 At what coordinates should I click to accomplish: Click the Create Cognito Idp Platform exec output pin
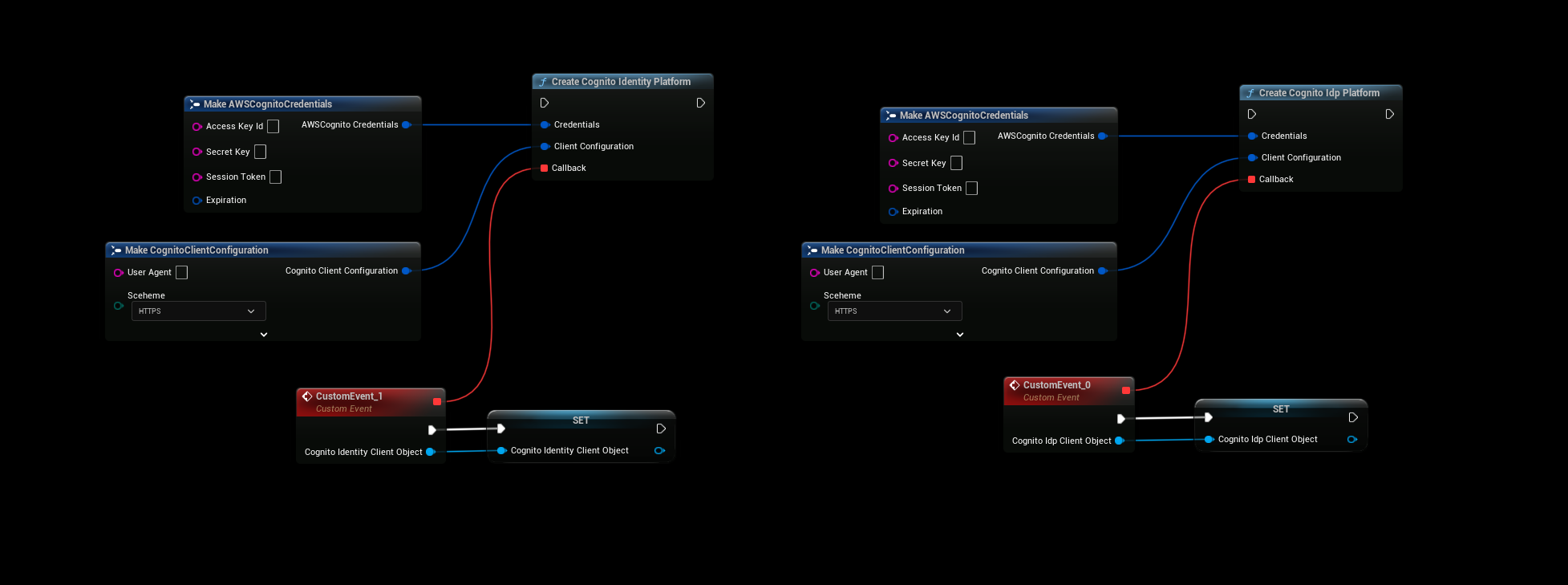click(x=1389, y=114)
